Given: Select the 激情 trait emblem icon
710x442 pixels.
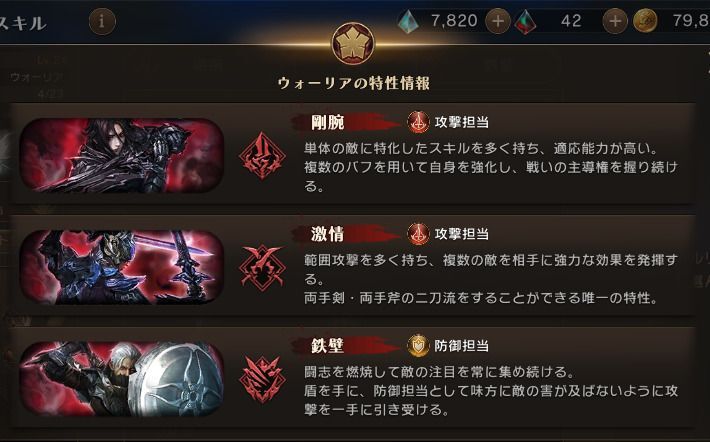Looking at the screenshot, I should tap(262, 268).
